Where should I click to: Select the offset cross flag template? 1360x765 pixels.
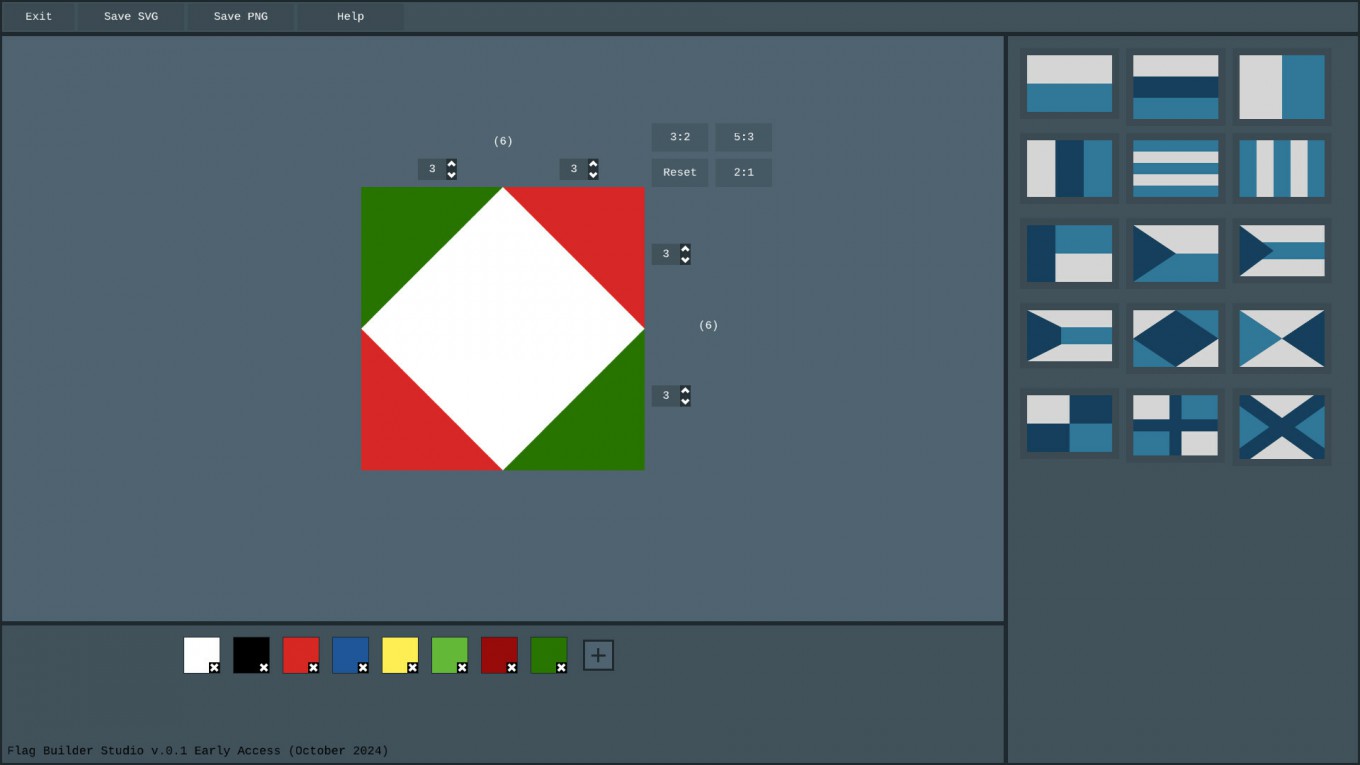click(1175, 423)
